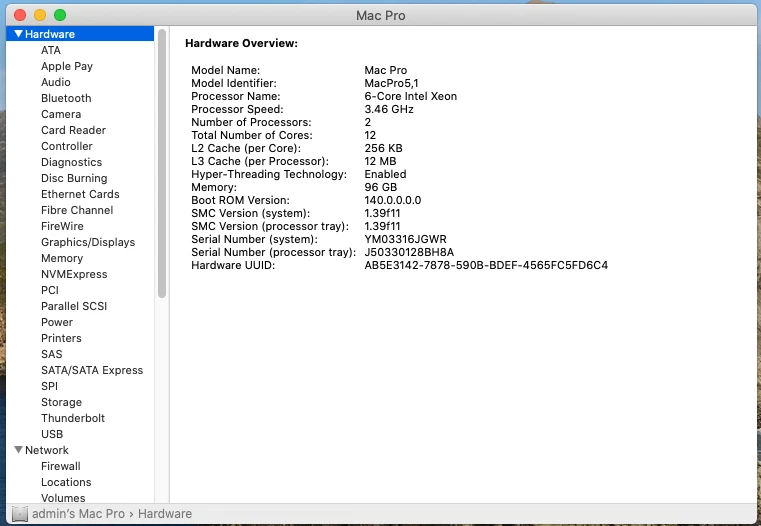Select the Network category
The height and width of the screenshot is (526, 761).
point(47,450)
